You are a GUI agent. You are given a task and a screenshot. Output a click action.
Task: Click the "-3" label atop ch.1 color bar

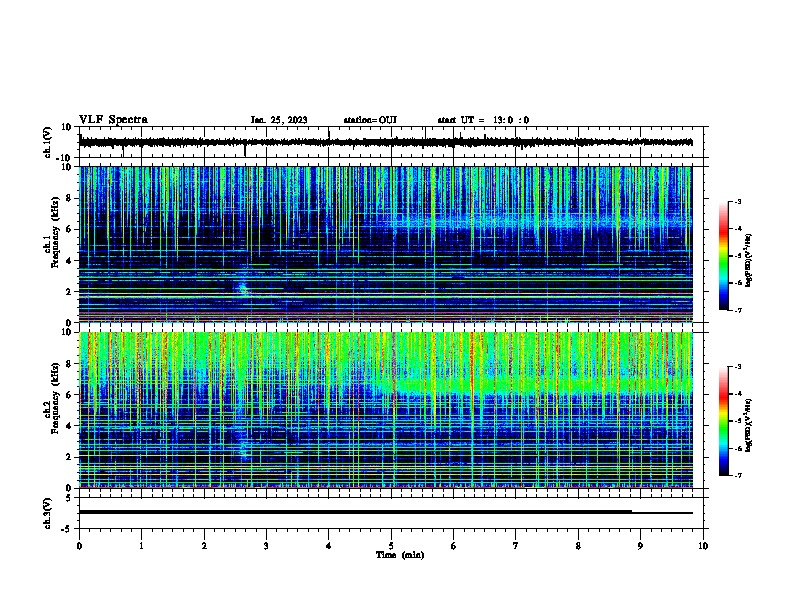pyautogui.click(x=737, y=201)
